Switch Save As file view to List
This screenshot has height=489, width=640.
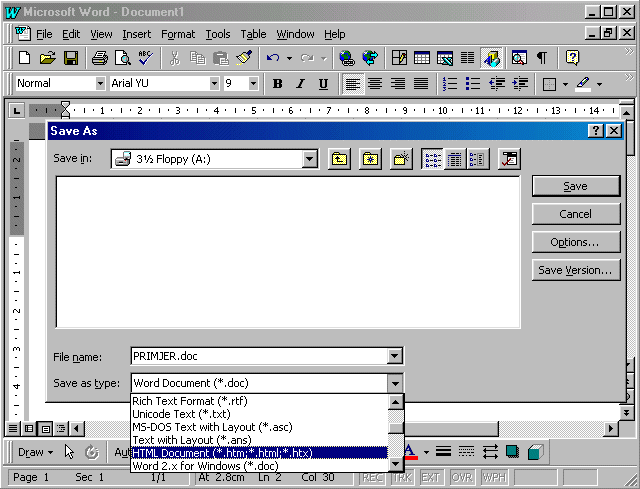432,159
